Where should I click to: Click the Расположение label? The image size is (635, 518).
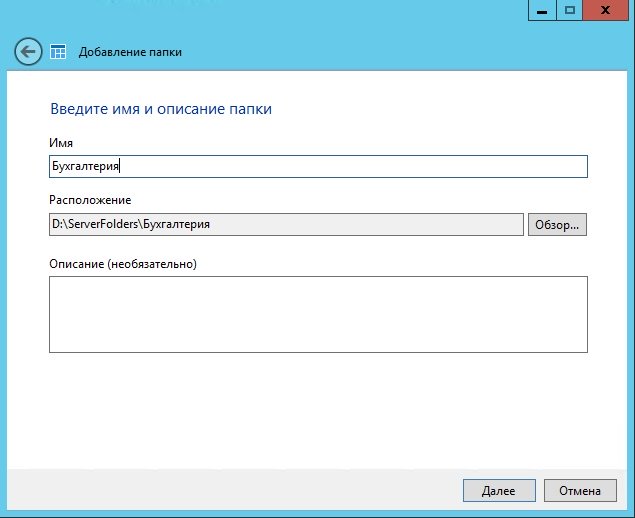coord(90,200)
